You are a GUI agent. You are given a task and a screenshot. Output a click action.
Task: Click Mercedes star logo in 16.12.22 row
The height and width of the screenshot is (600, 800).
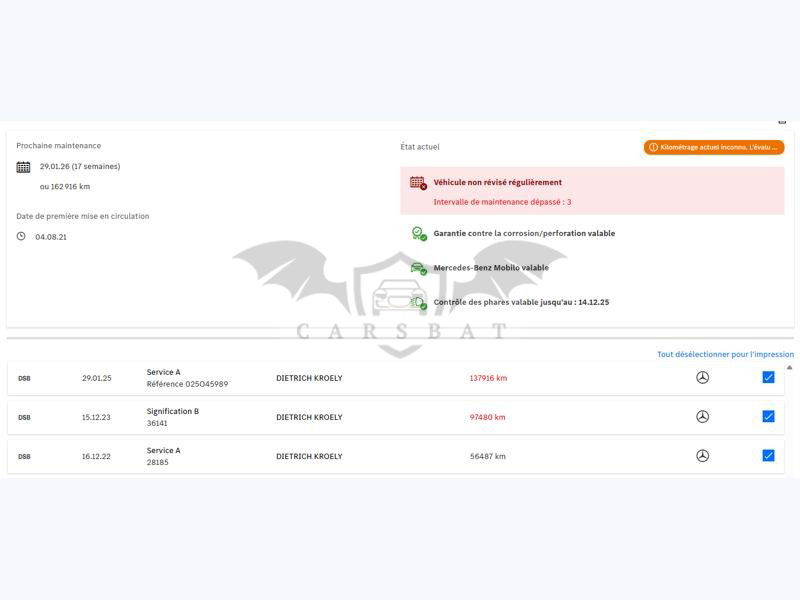point(702,456)
